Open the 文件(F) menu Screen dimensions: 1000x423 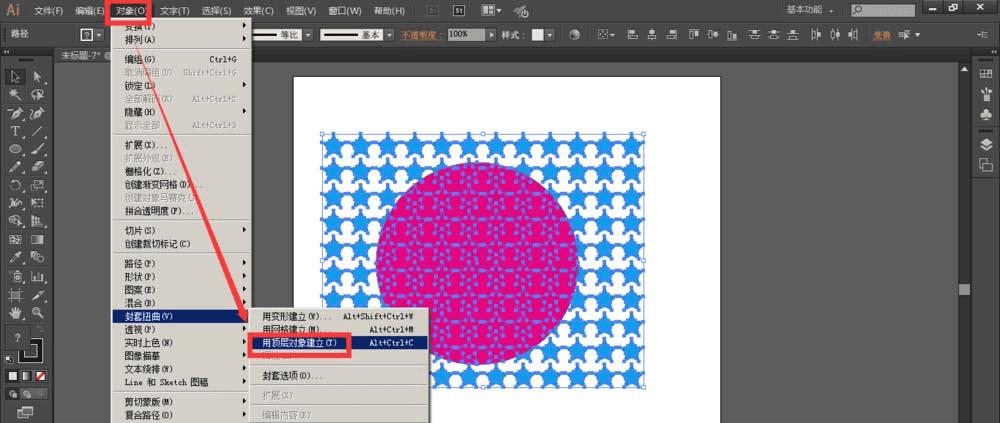click(48, 11)
